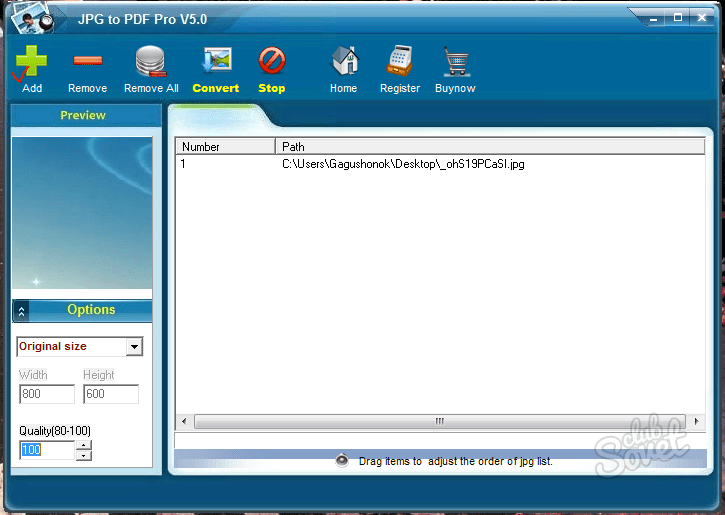This screenshot has width=725, height=515.
Task: Click the Quality value field
Action: click(x=47, y=450)
